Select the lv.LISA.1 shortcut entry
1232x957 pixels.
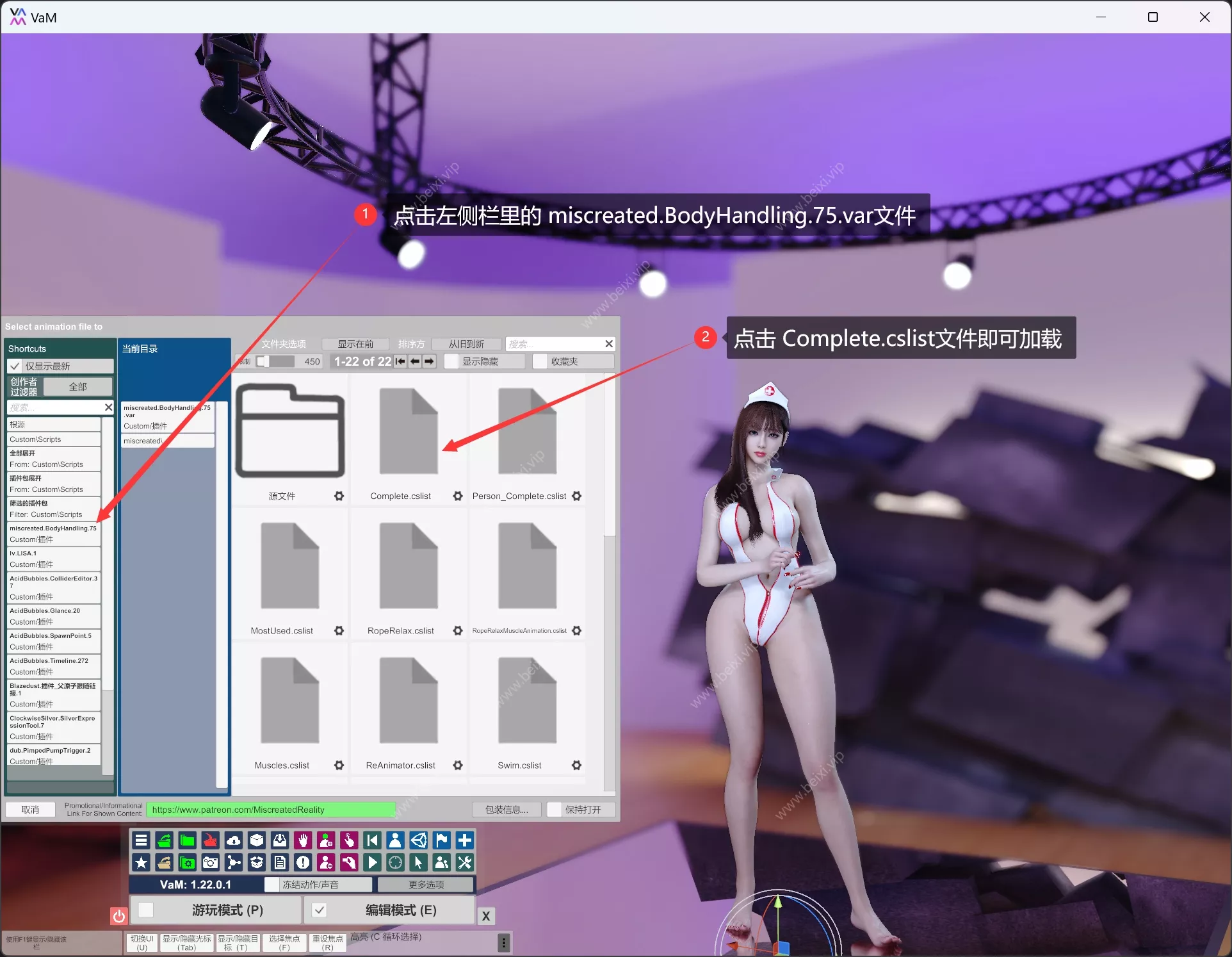pyautogui.click(x=54, y=559)
